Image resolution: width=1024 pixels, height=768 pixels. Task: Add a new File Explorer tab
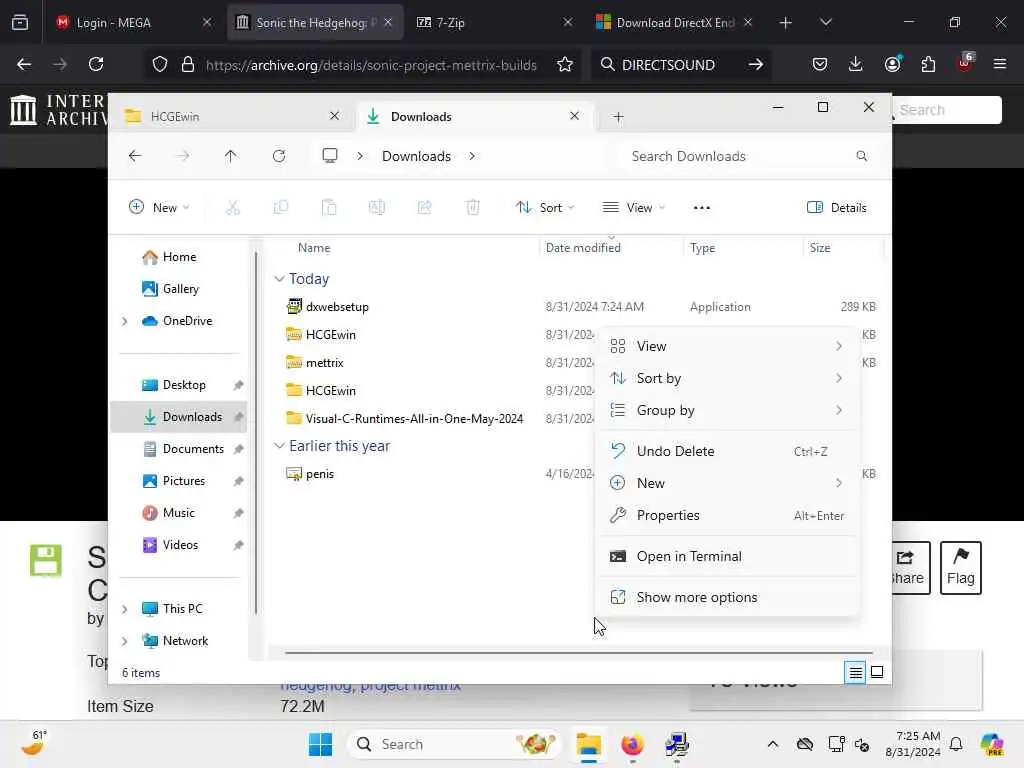[x=618, y=117]
